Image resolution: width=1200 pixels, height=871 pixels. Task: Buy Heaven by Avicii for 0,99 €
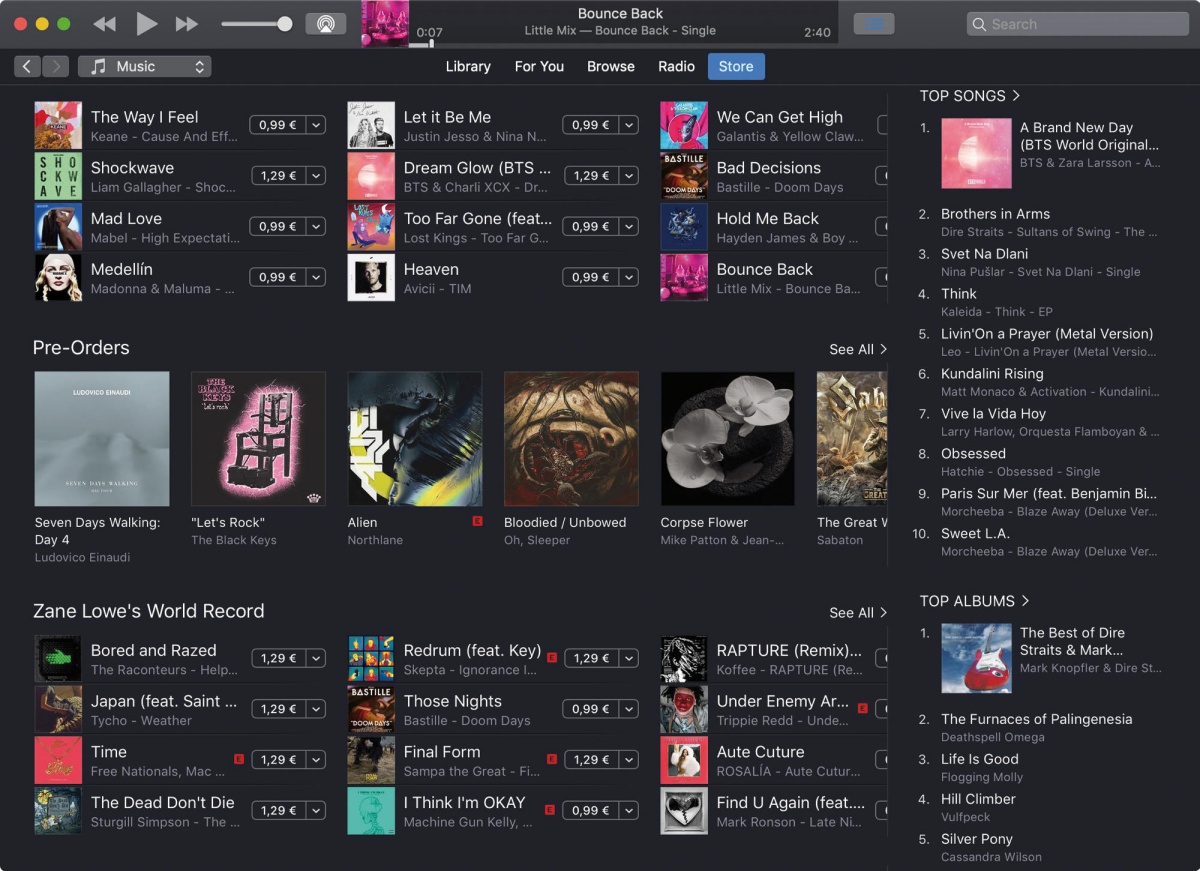590,277
